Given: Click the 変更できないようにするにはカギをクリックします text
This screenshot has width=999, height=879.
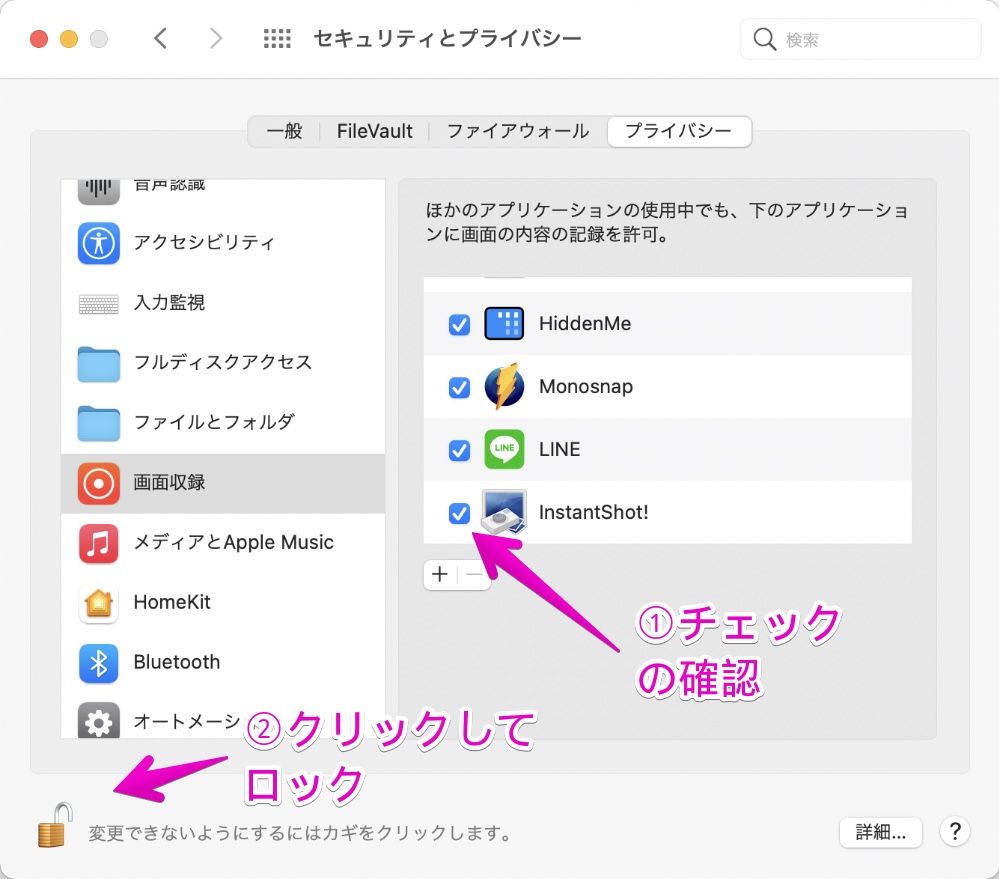Looking at the screenshot, I should tap(300, 833).
